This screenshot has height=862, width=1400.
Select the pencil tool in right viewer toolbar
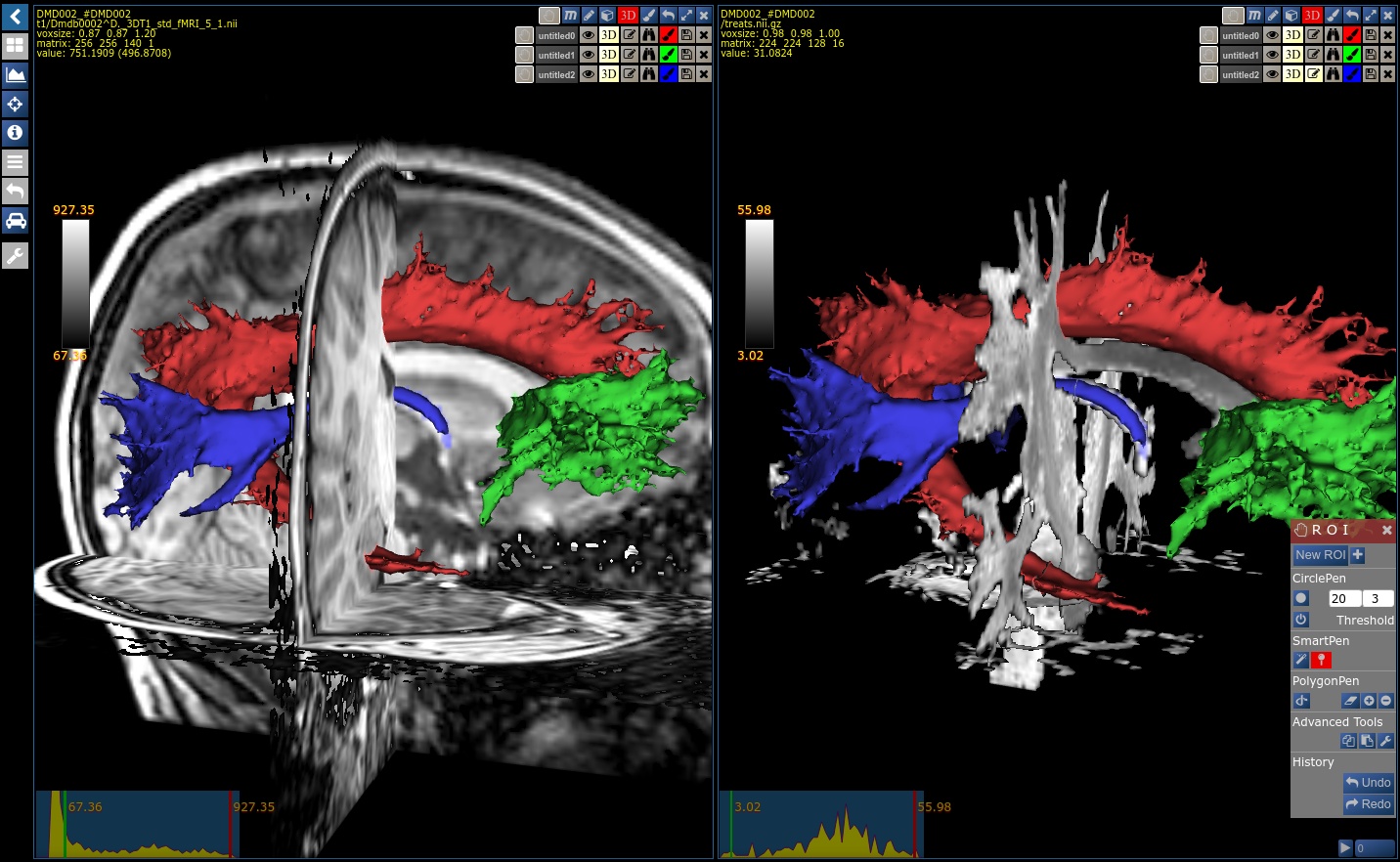(1274, 16)
